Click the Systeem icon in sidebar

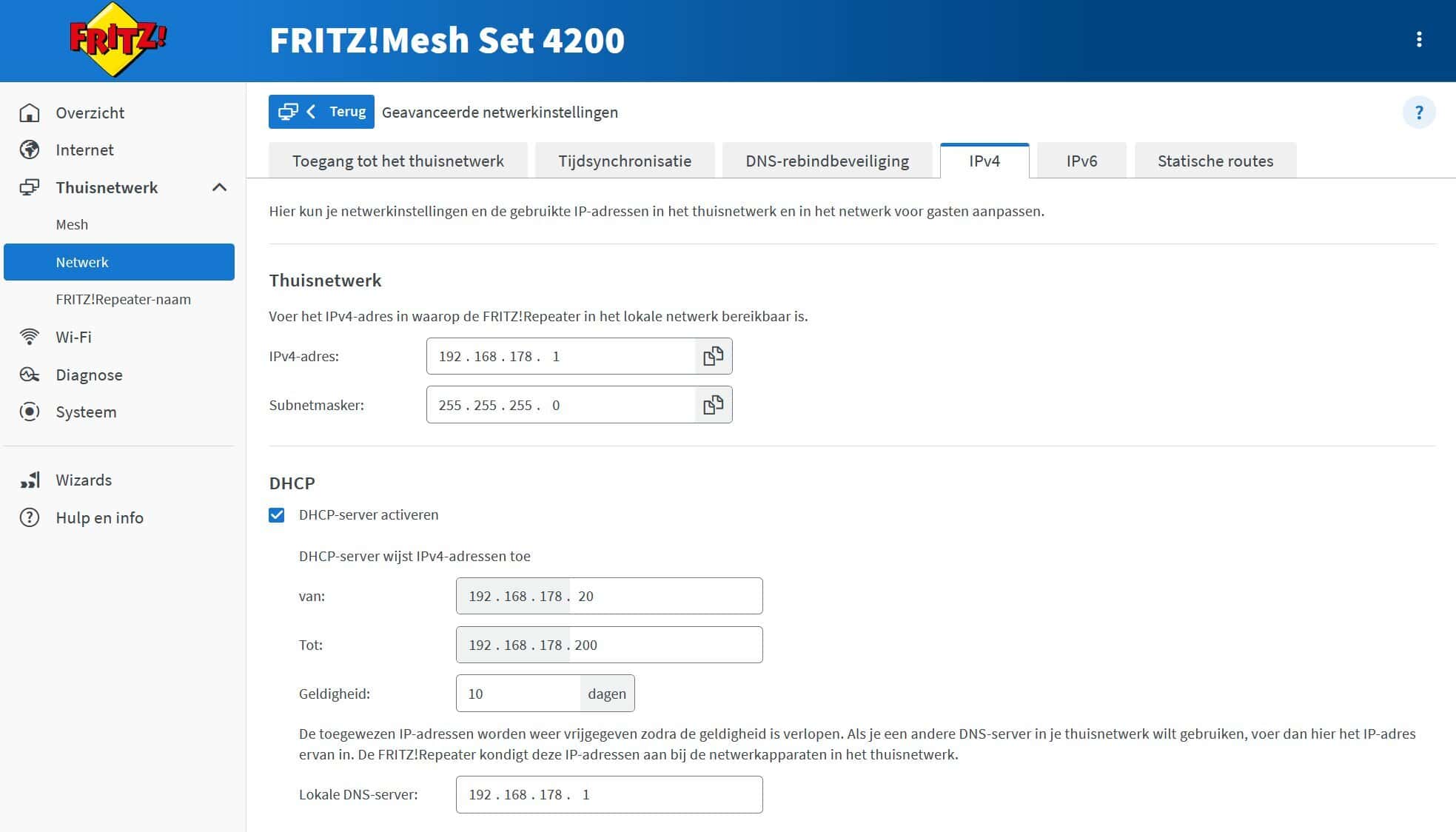pyautogui.click(x=30, y=412)
